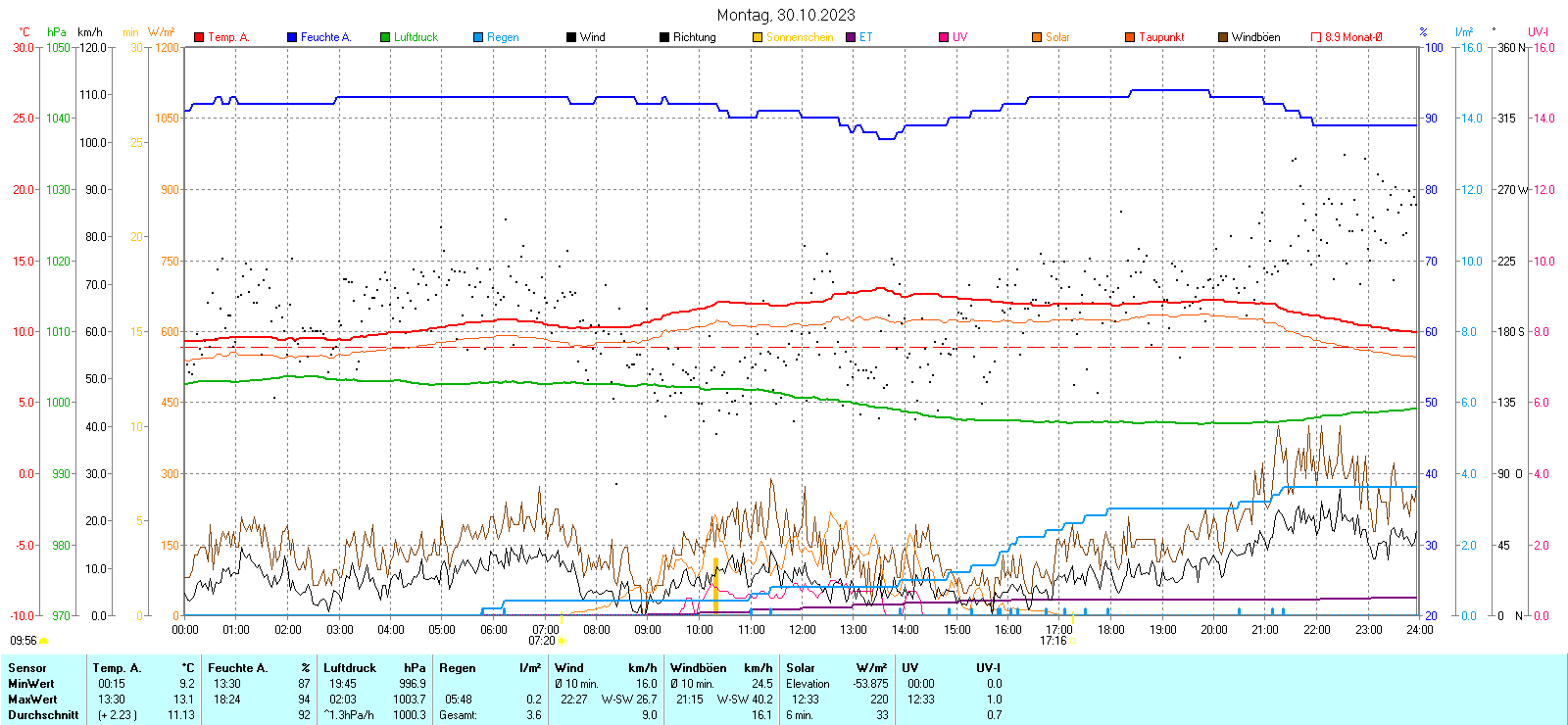Click the orange Solar legend square
The image size is (1568, 725).
[1037, 37]
